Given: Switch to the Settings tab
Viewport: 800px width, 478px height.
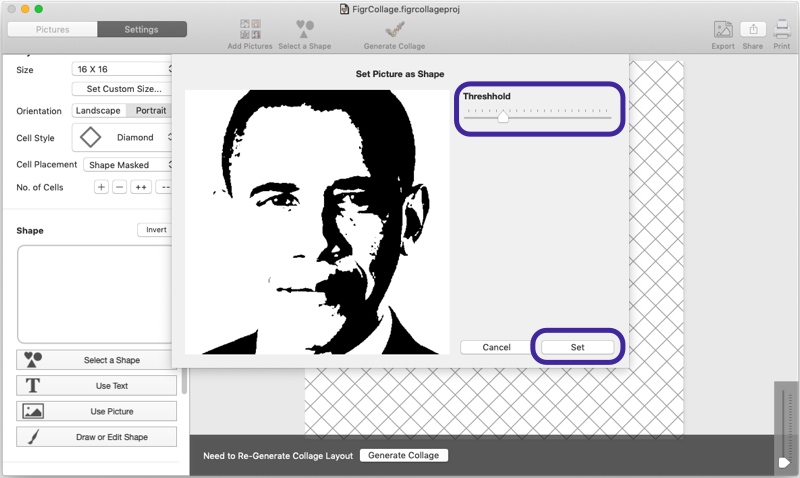Looking at the screenshot, I should (x=142, y=29).
